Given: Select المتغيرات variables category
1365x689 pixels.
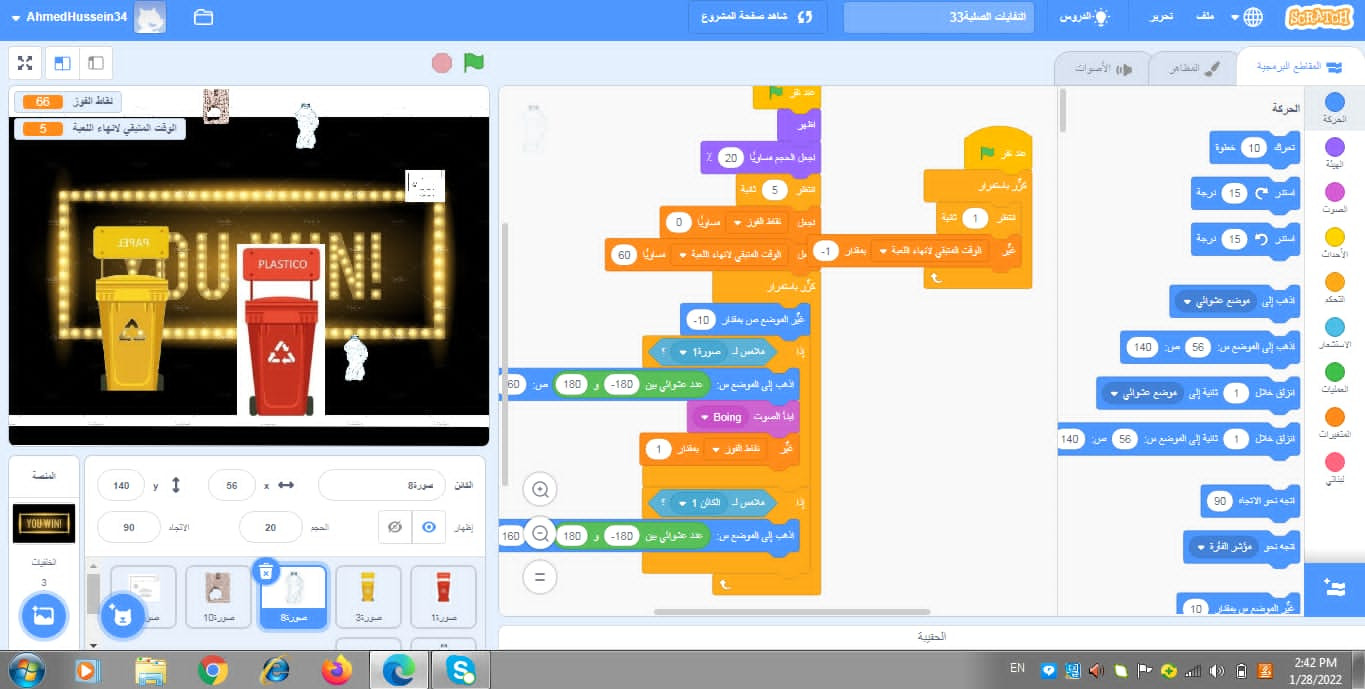Looking at the screenshot, I should pyautogui.click(x=1334, y=424).
